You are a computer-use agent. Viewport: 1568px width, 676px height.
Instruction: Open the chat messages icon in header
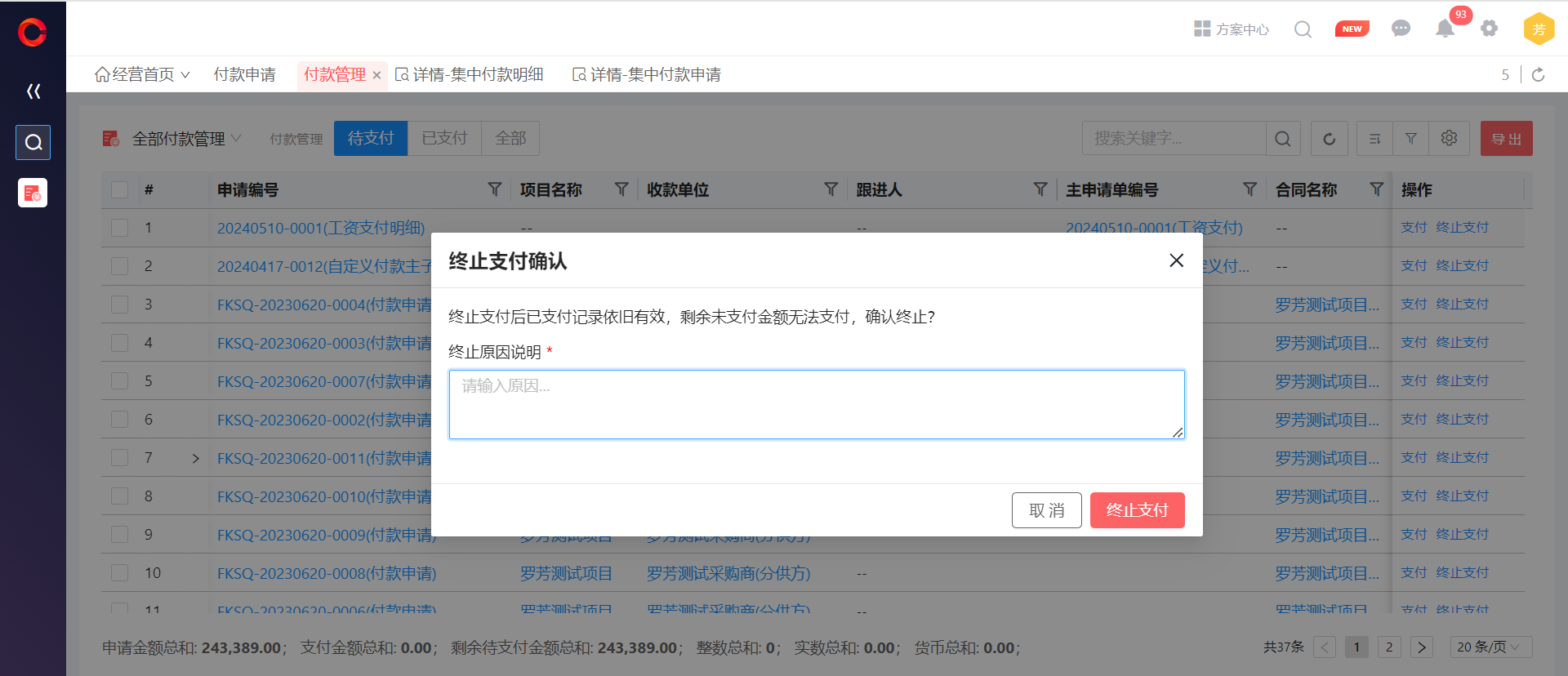click(1401, 29)
